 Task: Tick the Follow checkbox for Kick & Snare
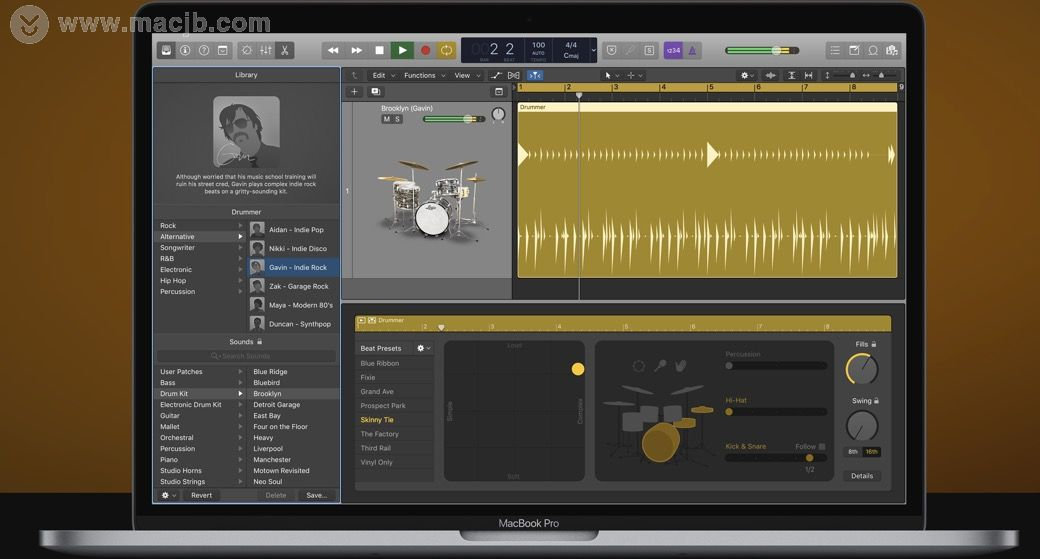(822, 447)
